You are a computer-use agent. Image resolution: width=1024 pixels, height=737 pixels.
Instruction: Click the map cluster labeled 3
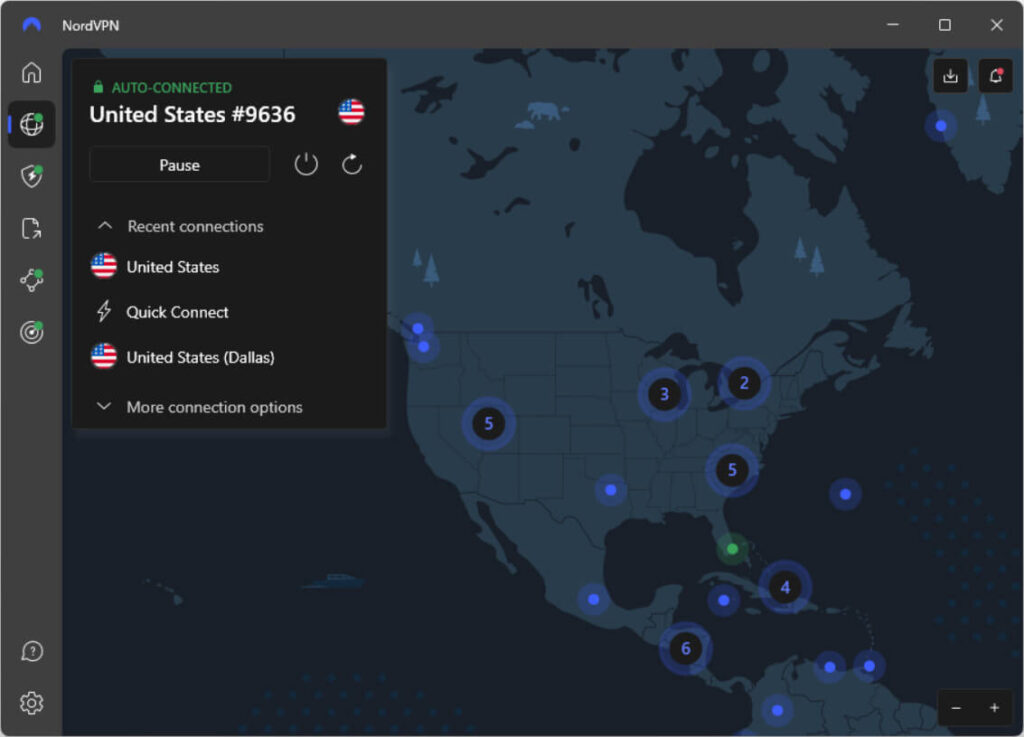[x=664, y=394]
